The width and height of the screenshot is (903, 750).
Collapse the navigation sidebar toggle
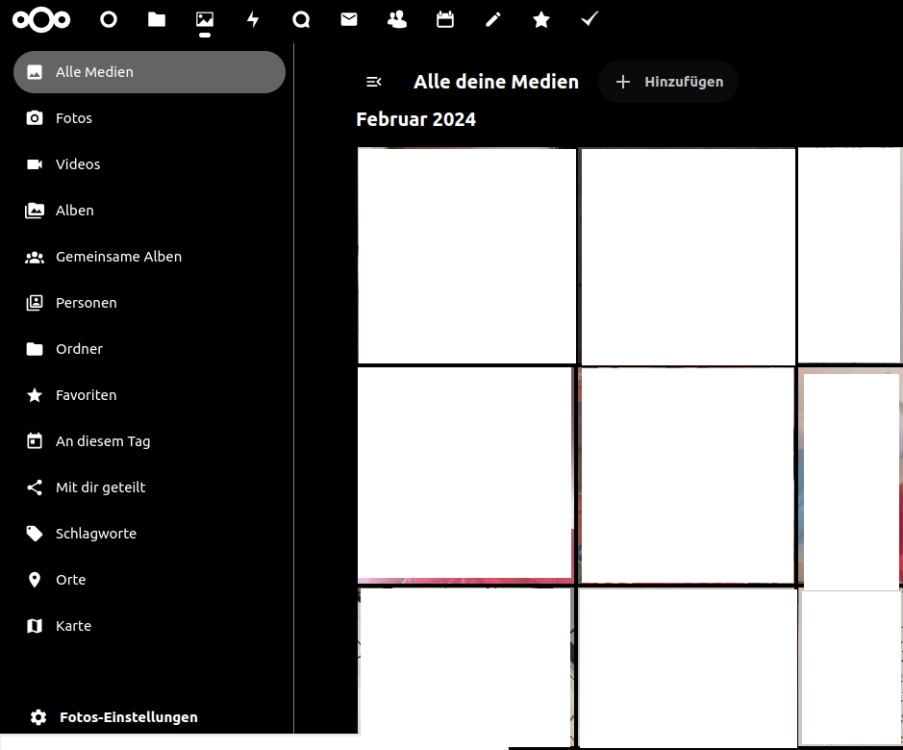(x=374, y=82)
